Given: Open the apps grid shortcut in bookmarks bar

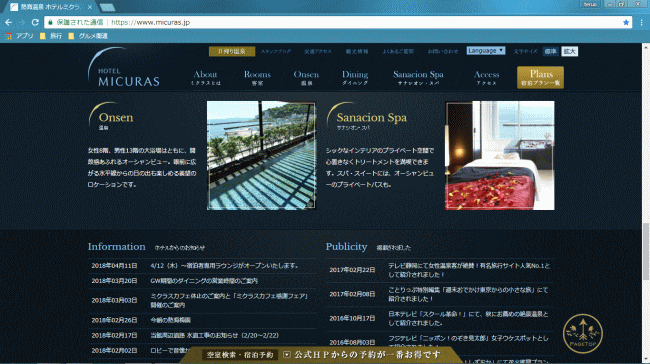Looking at the screenshot, I should (x=8, y=36).
